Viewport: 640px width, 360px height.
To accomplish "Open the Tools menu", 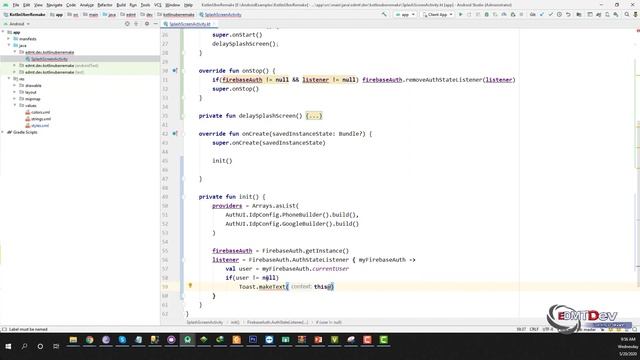I will point(145,5).
